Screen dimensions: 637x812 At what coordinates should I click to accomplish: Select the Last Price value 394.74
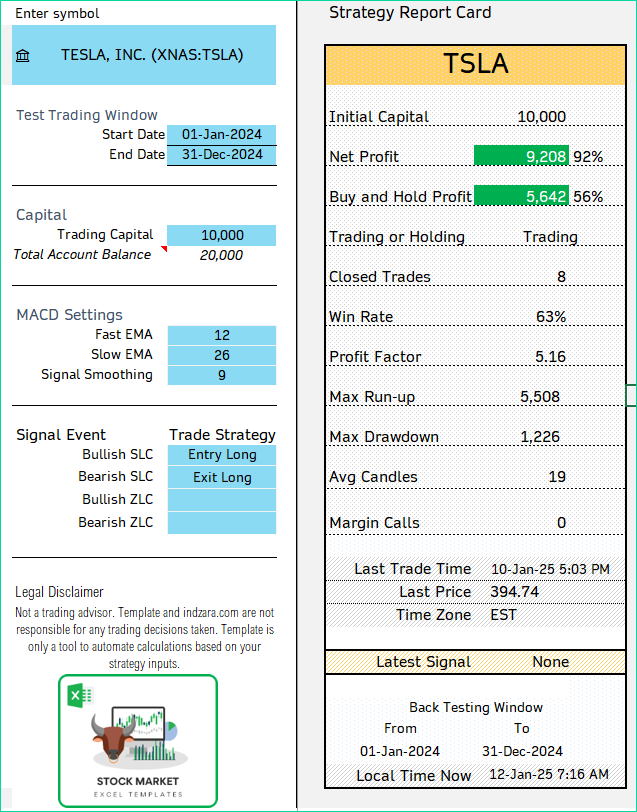(514, 592)
